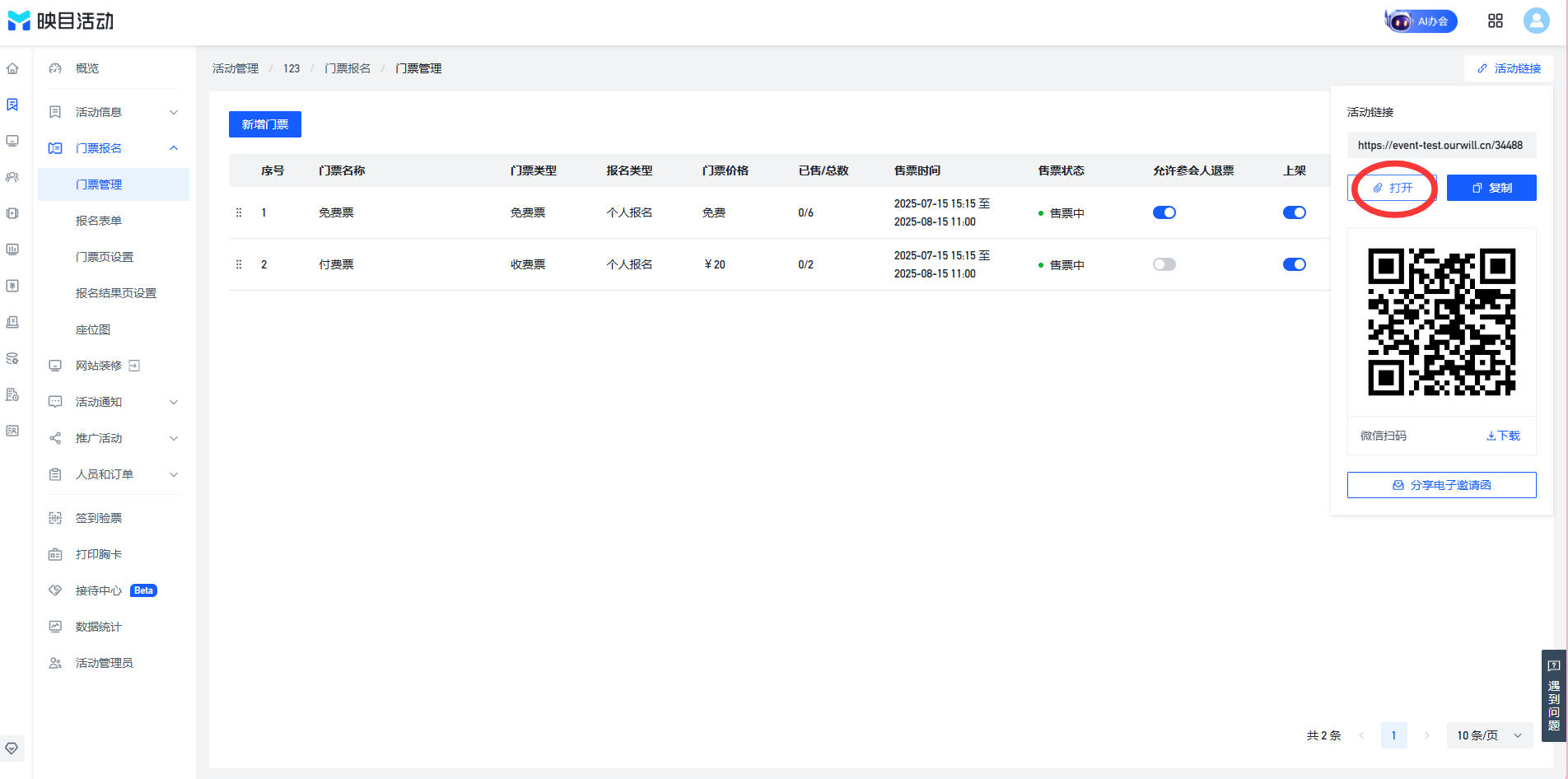Click the diamond icon at rail bottom
This screenshot has width=1568, height=779.
(12, 749)
